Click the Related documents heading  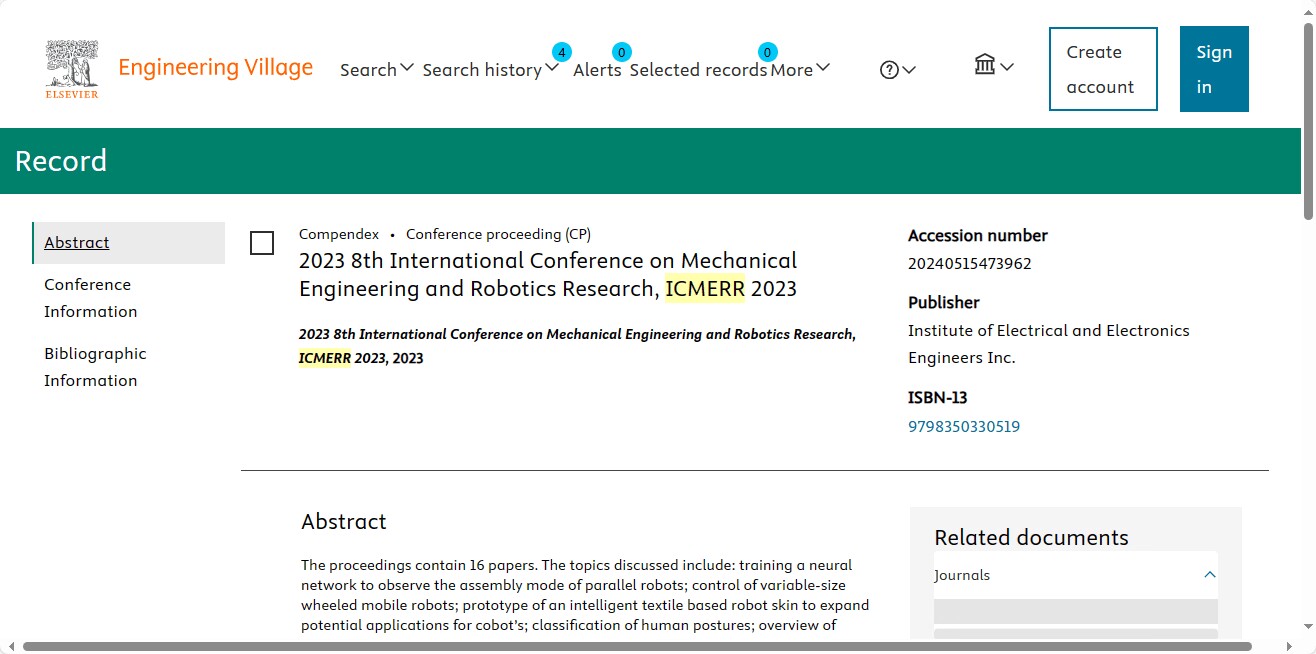click(x=1031, y=538)
